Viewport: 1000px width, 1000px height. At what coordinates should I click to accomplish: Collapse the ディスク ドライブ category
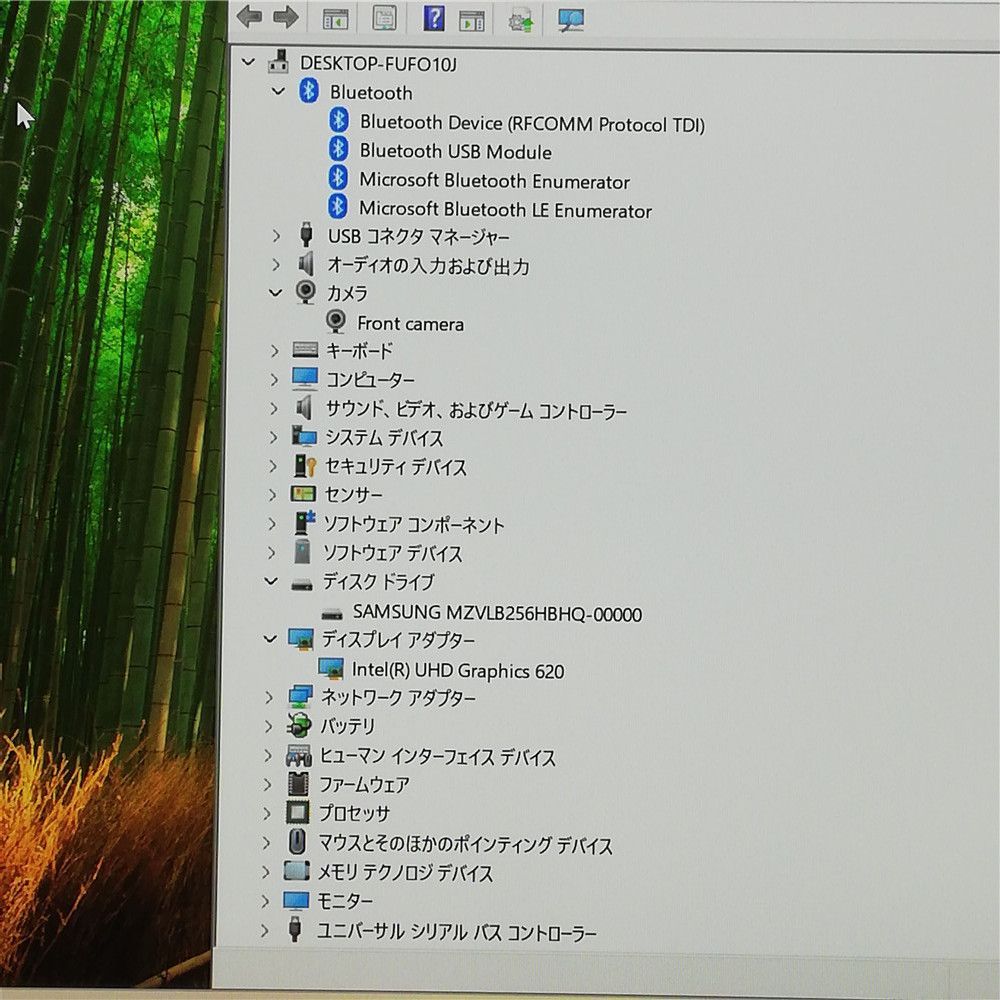(272, 581)
